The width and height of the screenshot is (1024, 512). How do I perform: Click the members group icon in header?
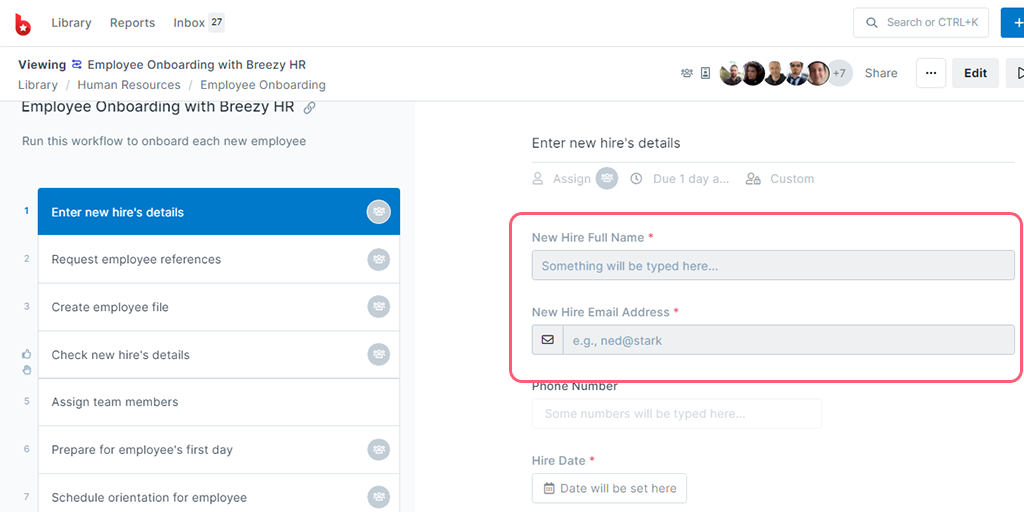point(686,73)
